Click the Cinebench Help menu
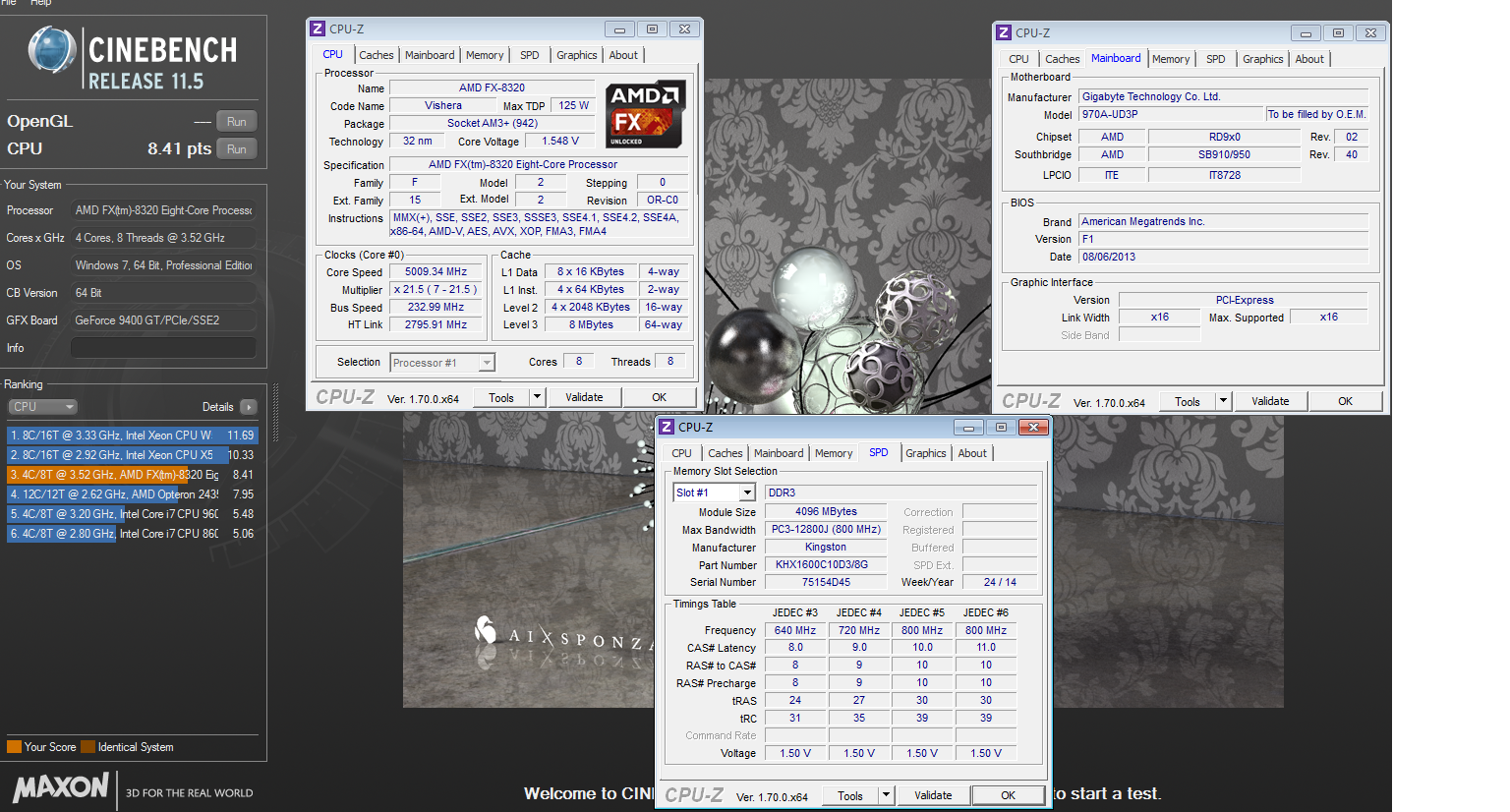The width and height of the screenshot is (1510, 812). pos(40,3)
